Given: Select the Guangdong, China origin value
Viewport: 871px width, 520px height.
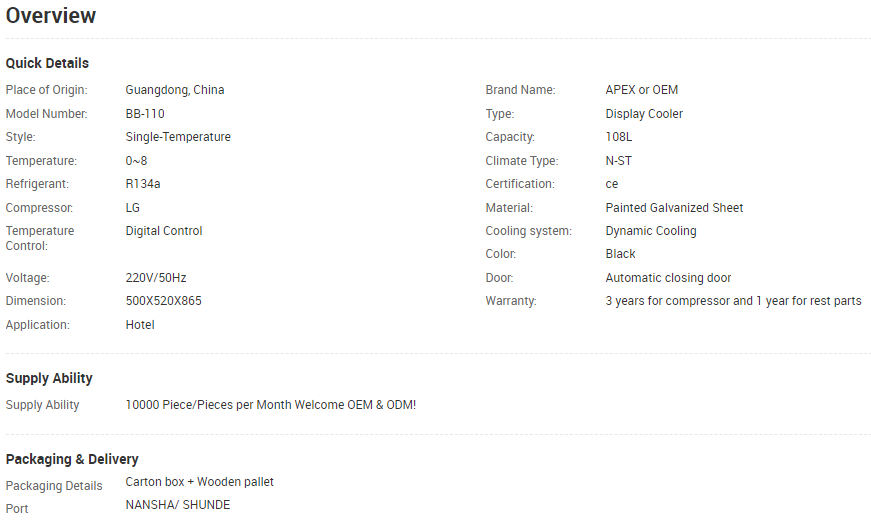Looking at the screenshot, I should tap(175, 90).
